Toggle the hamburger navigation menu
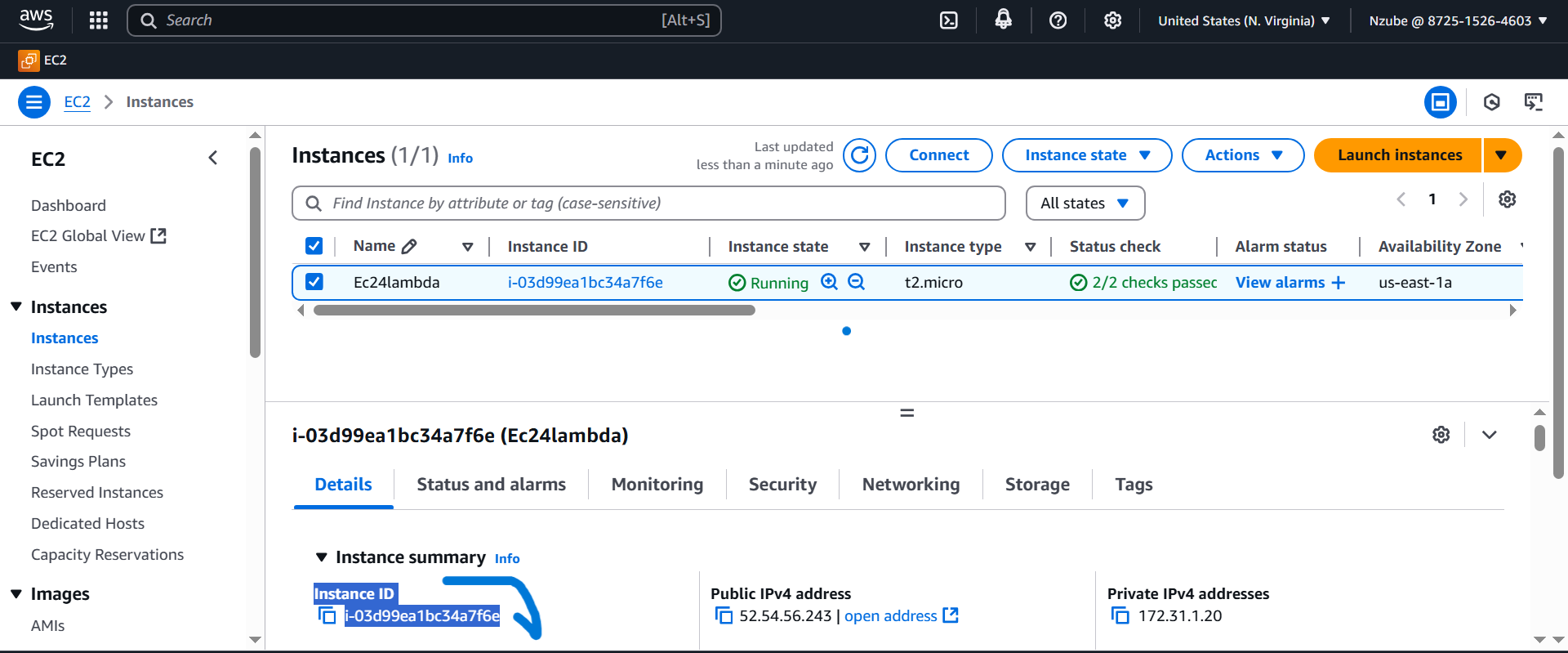This screenshot has width=1568, height=653. (34, 102)
